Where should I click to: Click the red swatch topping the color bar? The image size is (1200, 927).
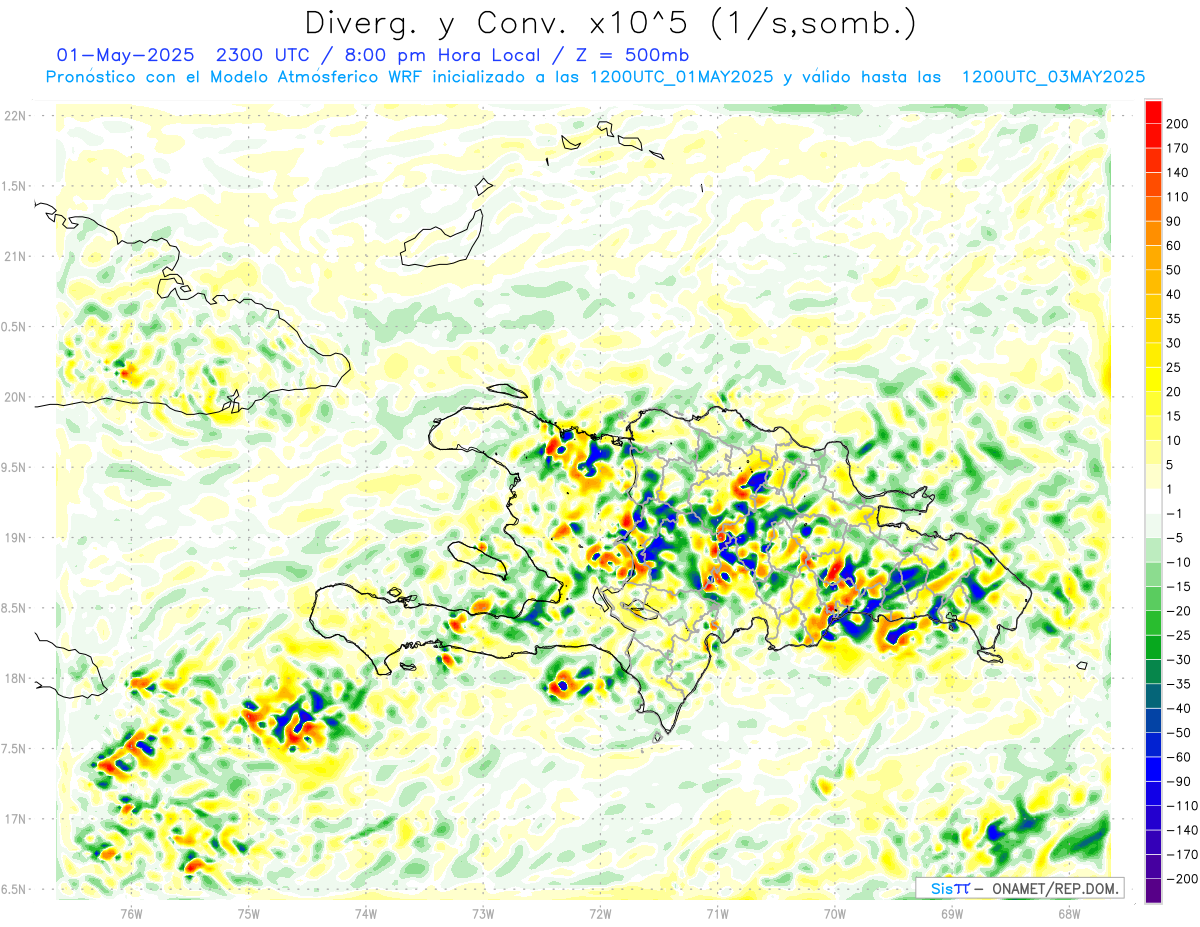1153,111
